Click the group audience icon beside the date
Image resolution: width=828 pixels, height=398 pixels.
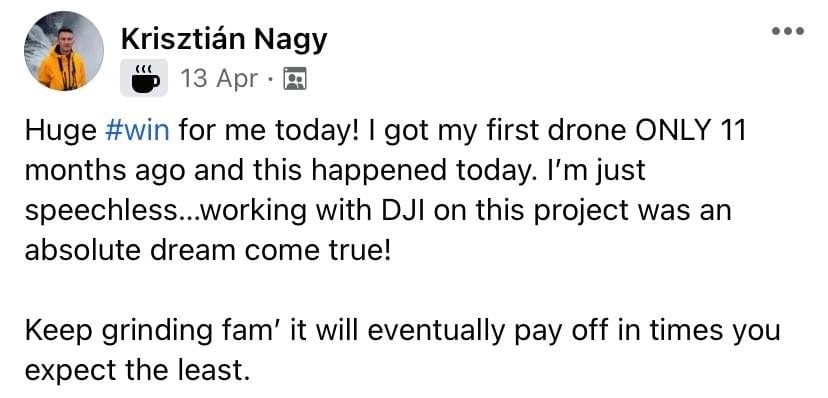point(295,79)
